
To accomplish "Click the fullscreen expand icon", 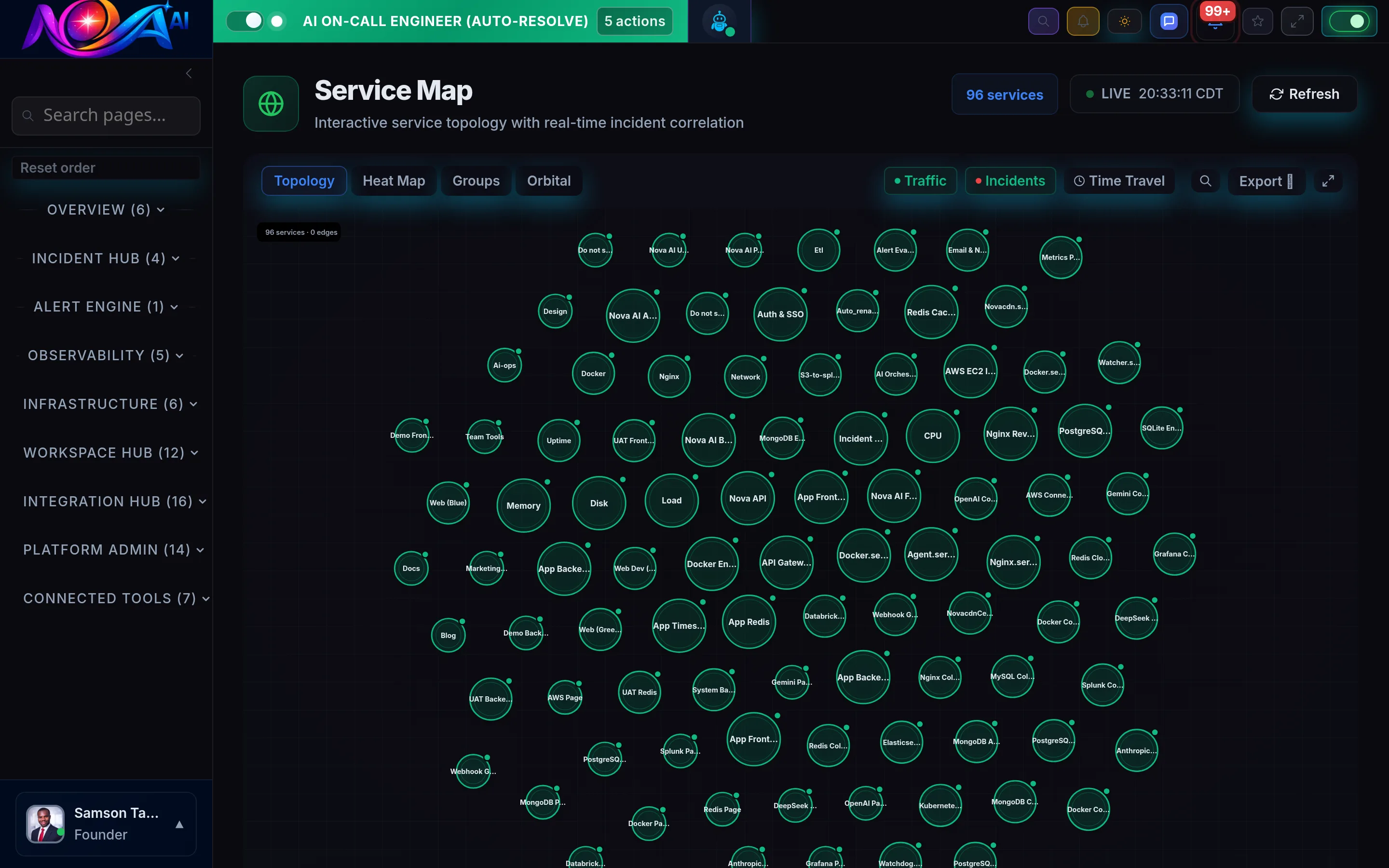I will point(1297,21).
